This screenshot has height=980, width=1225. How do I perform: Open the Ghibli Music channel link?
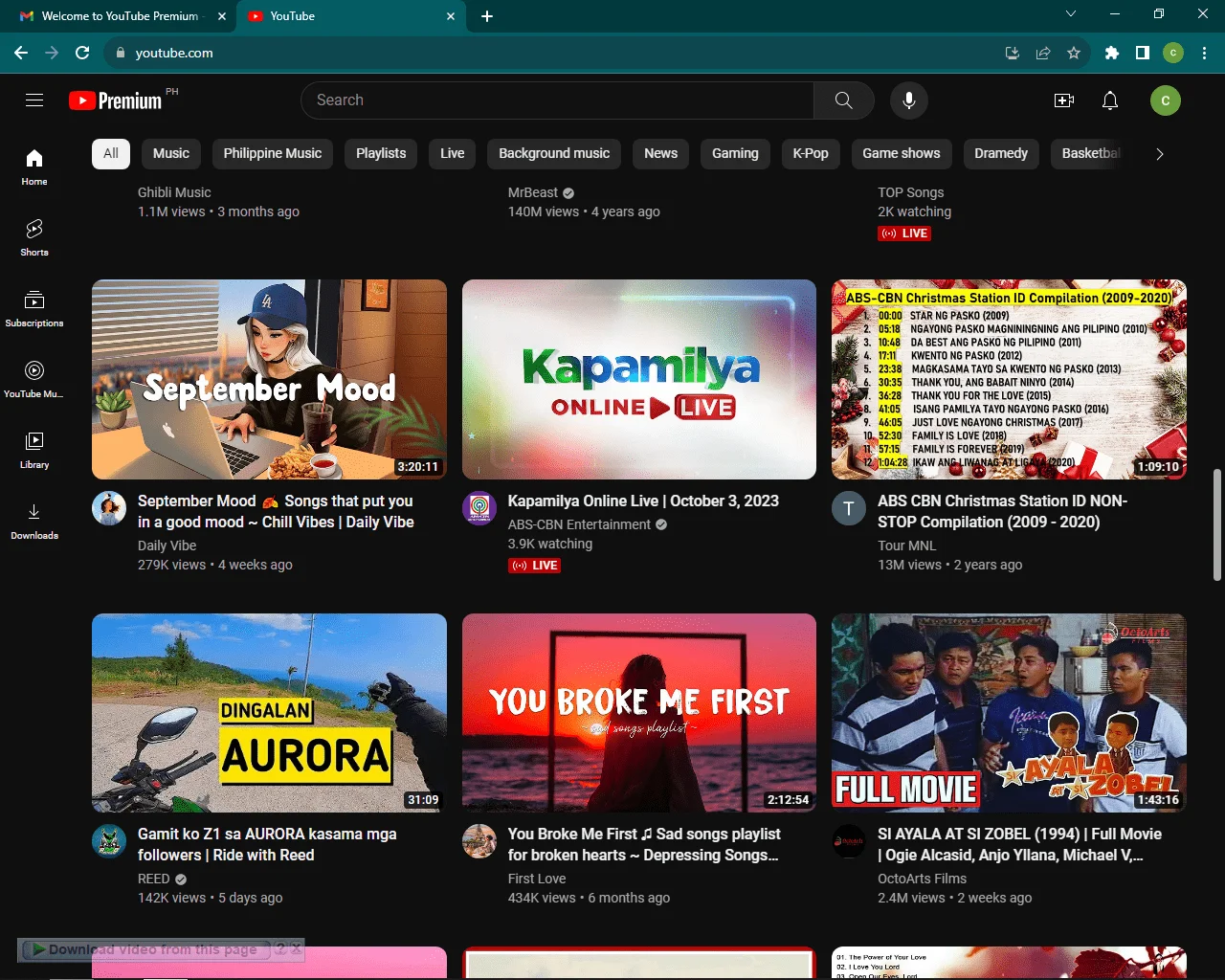point(174,192)
